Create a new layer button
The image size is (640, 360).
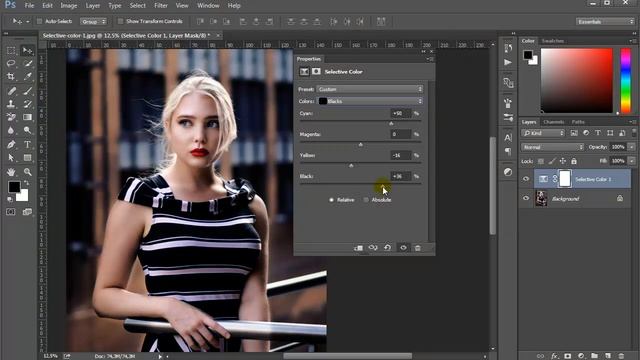608,356
